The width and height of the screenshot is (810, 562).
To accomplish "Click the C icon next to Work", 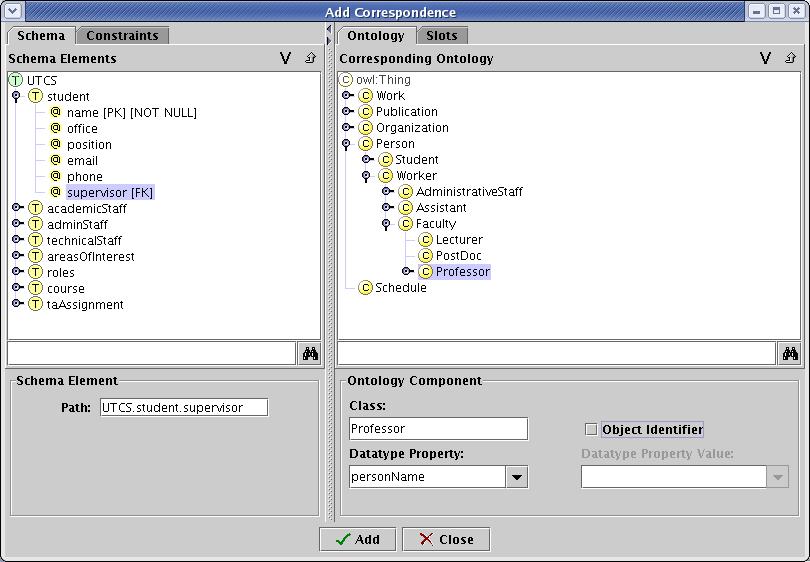I will pos(365,96).
